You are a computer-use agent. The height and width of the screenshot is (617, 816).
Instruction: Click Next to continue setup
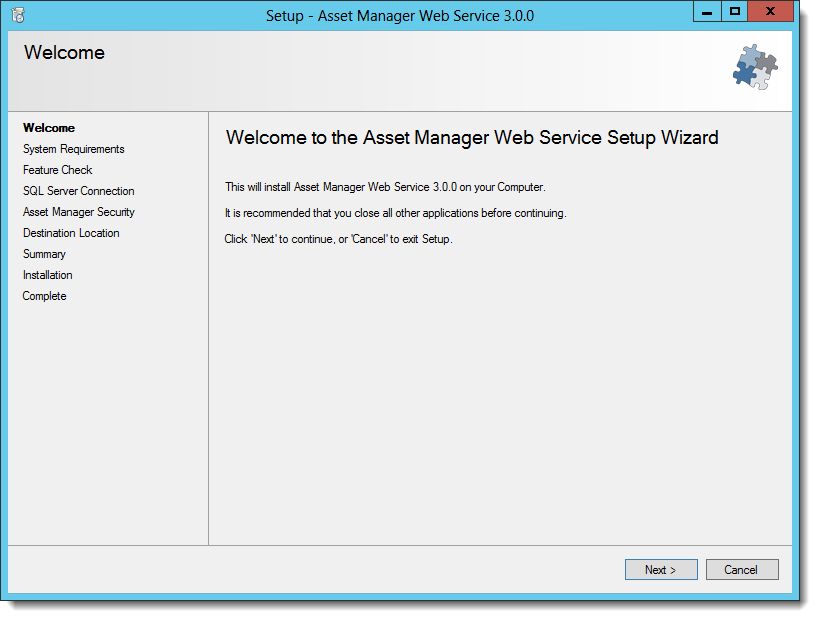pyautogui.click(x=661, y=570)
